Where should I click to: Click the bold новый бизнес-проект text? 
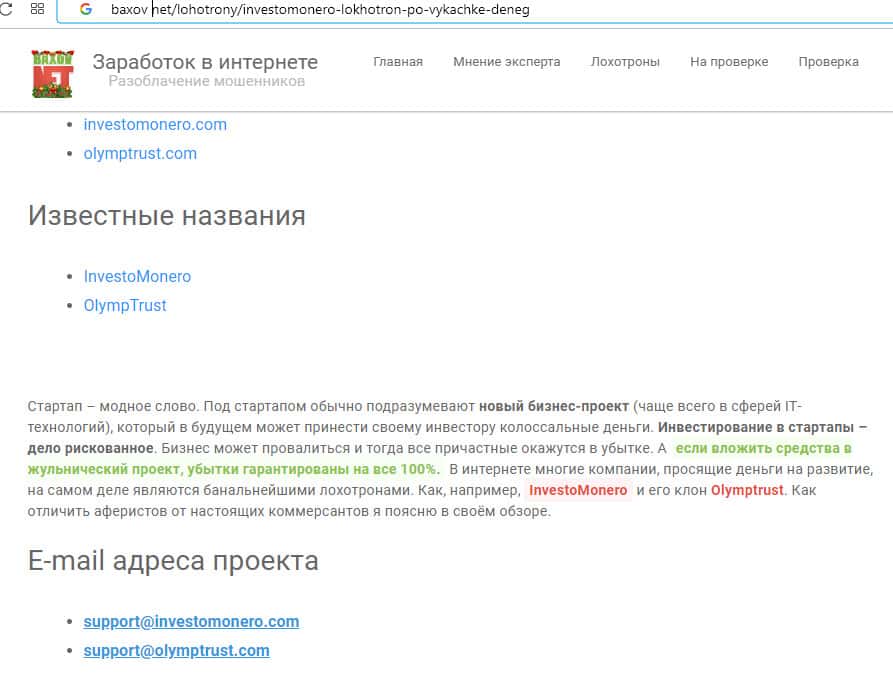[554, 406]
